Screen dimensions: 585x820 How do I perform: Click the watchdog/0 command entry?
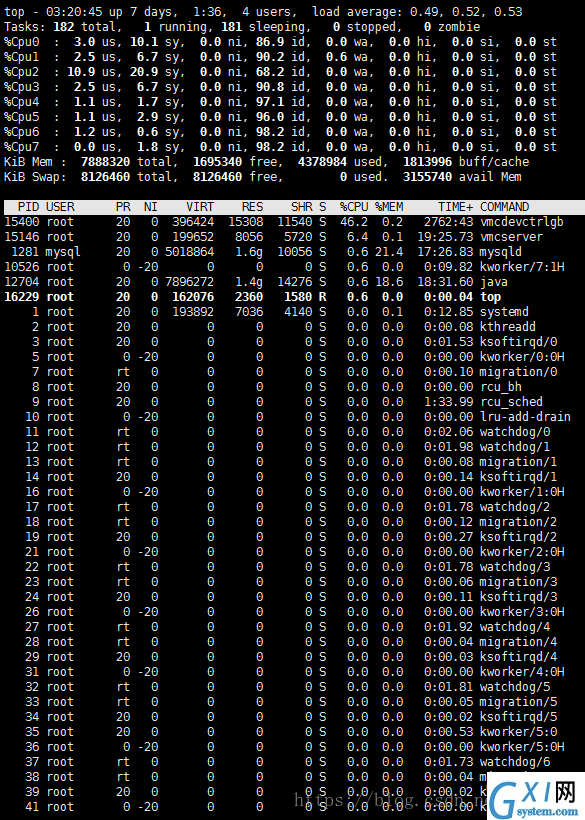coord(514,432)
